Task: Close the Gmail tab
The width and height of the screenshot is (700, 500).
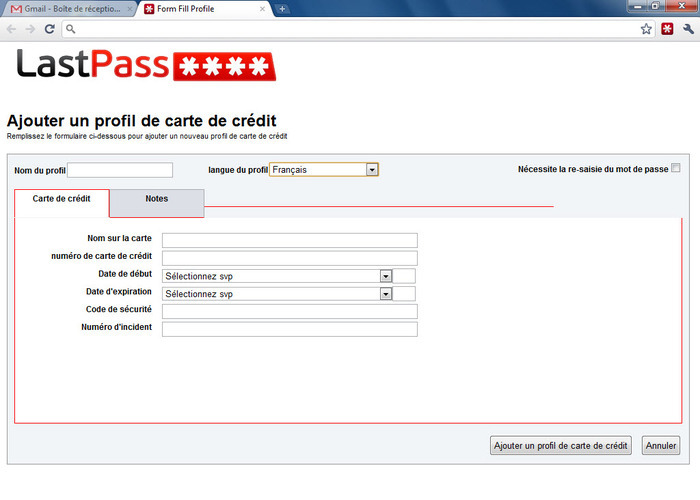Action: tap(129, 9)
